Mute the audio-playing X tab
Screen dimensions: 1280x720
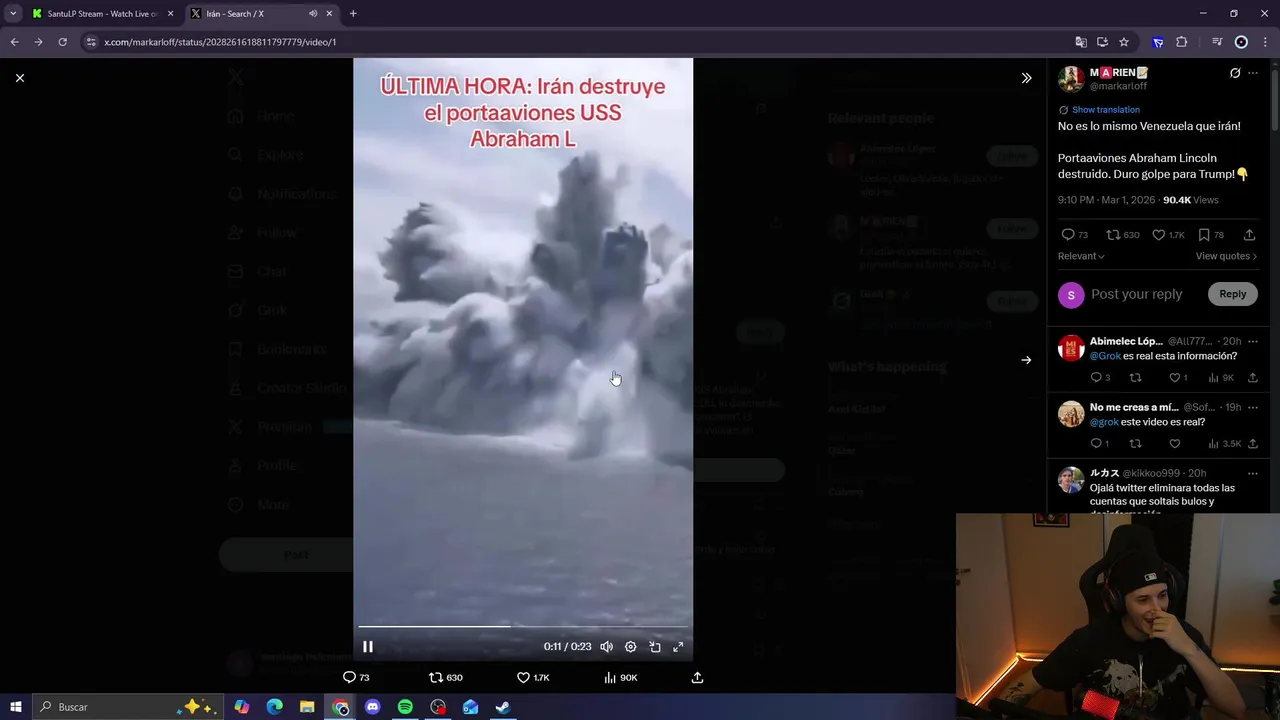point(313,14)
